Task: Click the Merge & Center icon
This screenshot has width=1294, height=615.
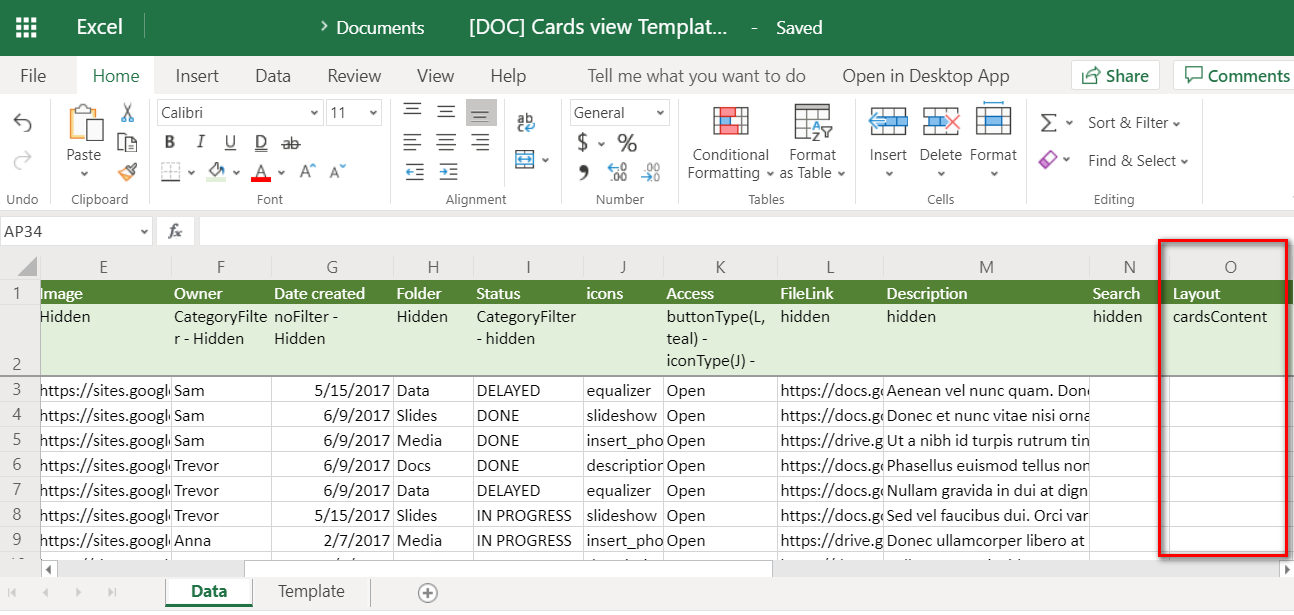Action: (x=525, y=159)
